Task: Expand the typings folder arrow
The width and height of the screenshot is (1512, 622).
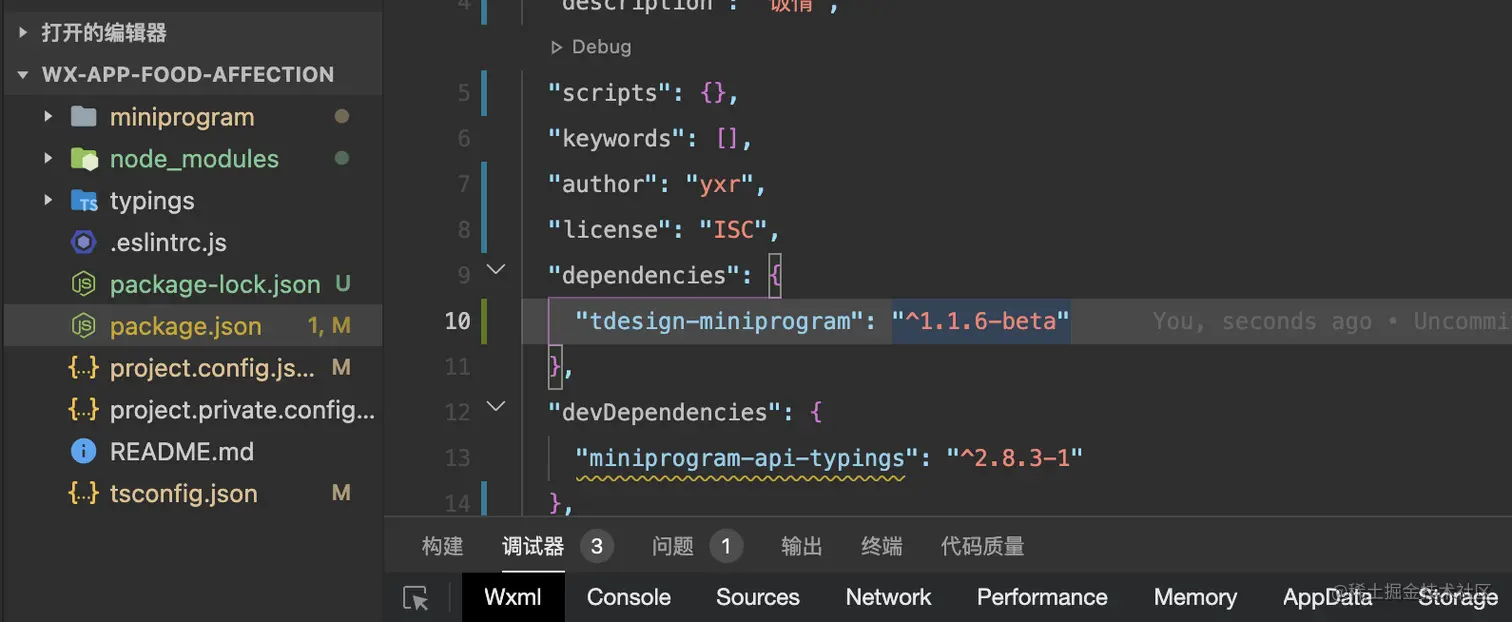Action: tap(48, 201)
